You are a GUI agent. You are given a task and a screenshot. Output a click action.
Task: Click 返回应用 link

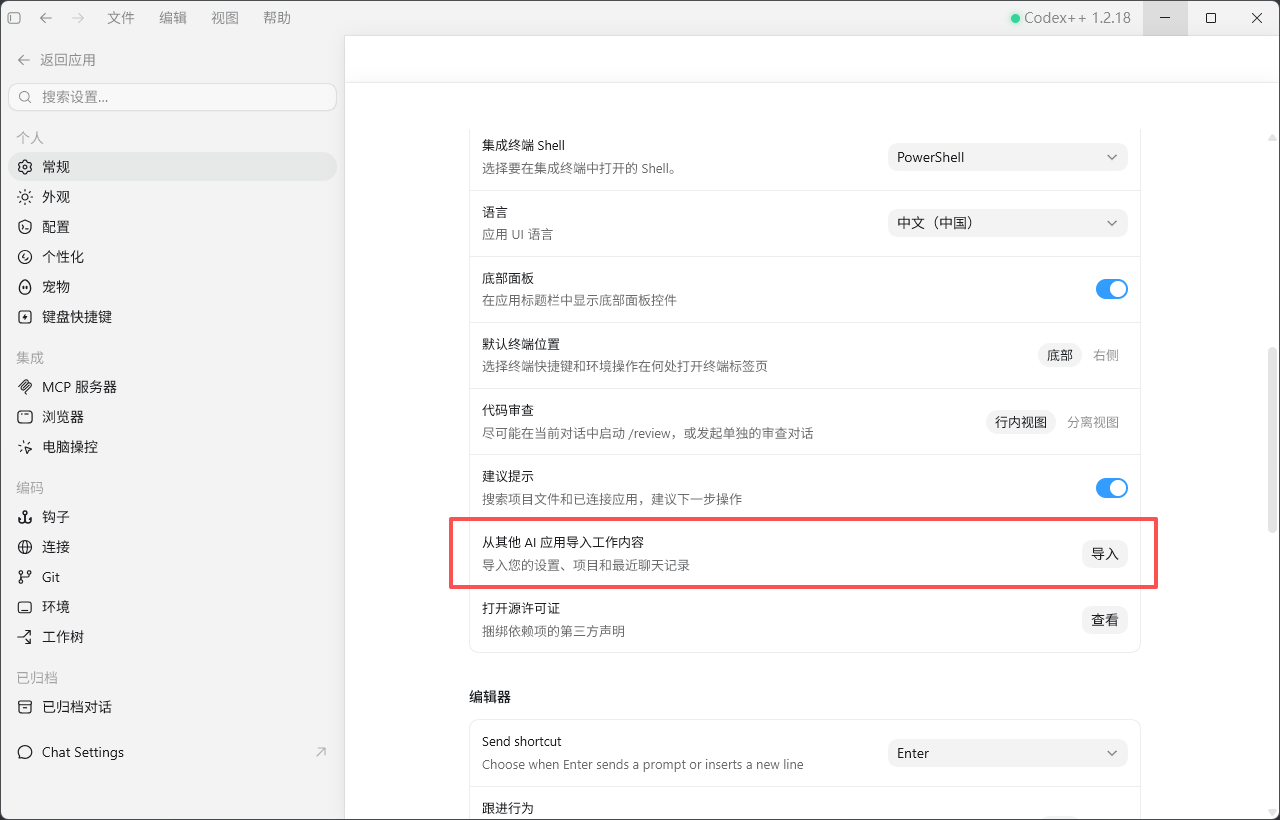click(68, 60)
